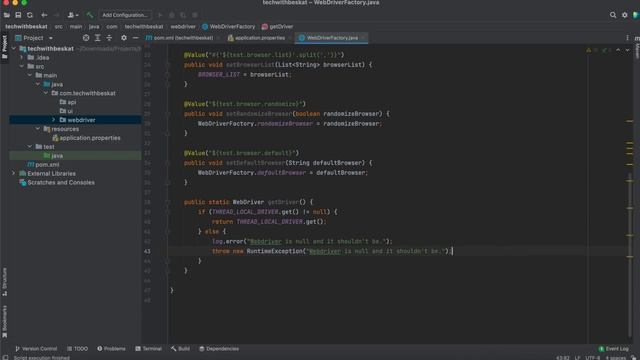Click the Reload from disk icon
The width and height of the screenshot is (640, 360).
[30, 15]
